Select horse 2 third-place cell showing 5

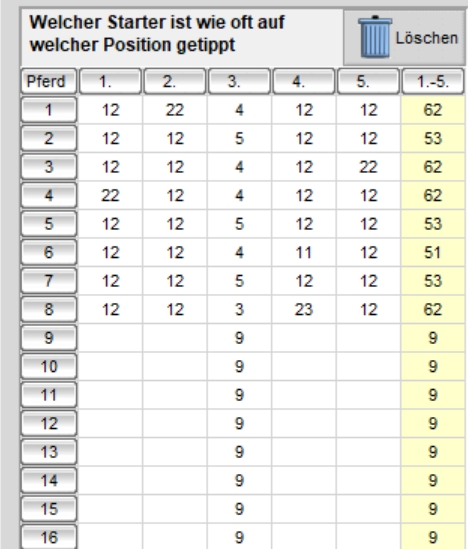click(x=239, y=138)
